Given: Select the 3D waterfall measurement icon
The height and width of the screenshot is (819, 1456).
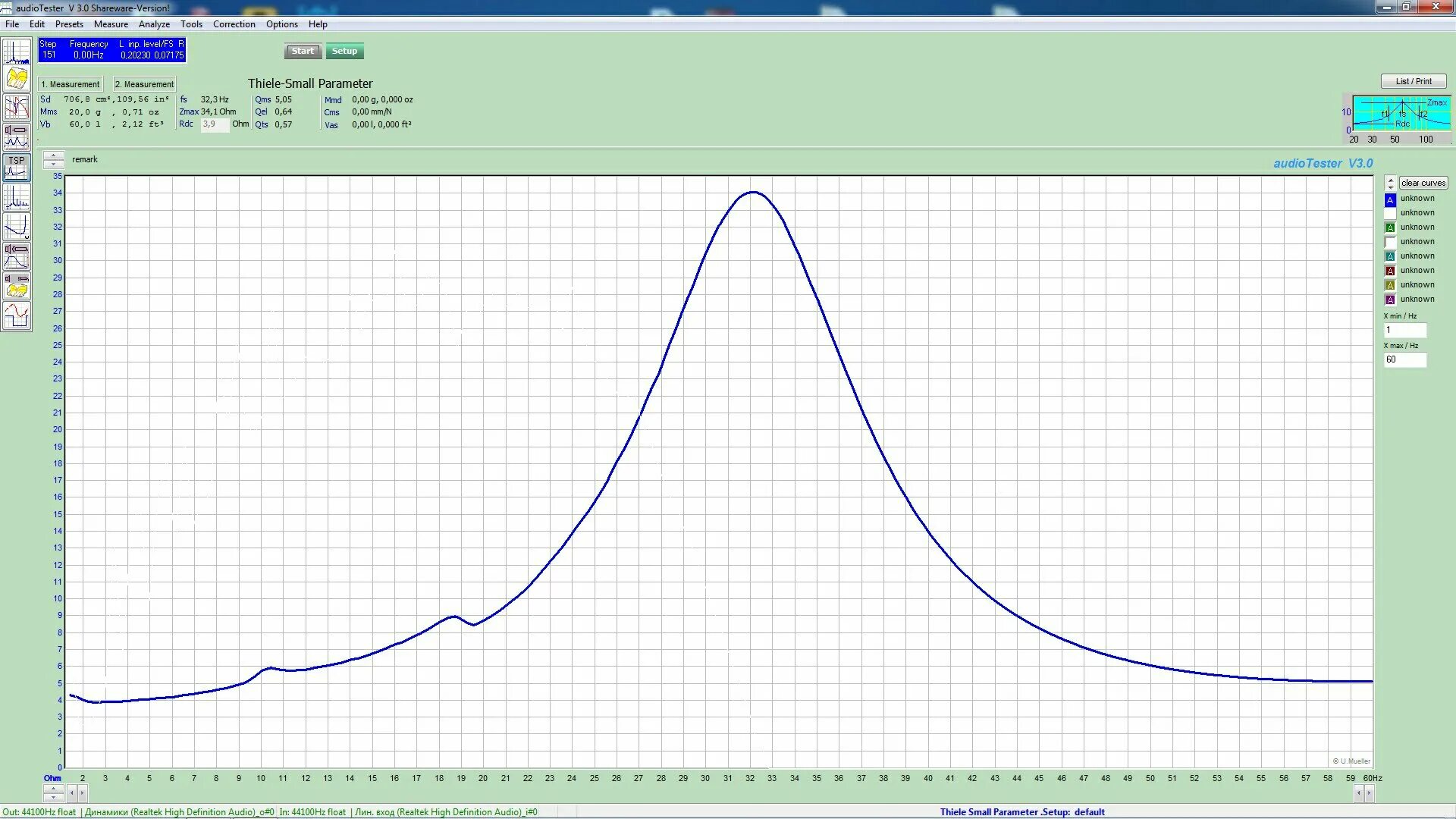Looking at the screenshot, I should (16, 79).
